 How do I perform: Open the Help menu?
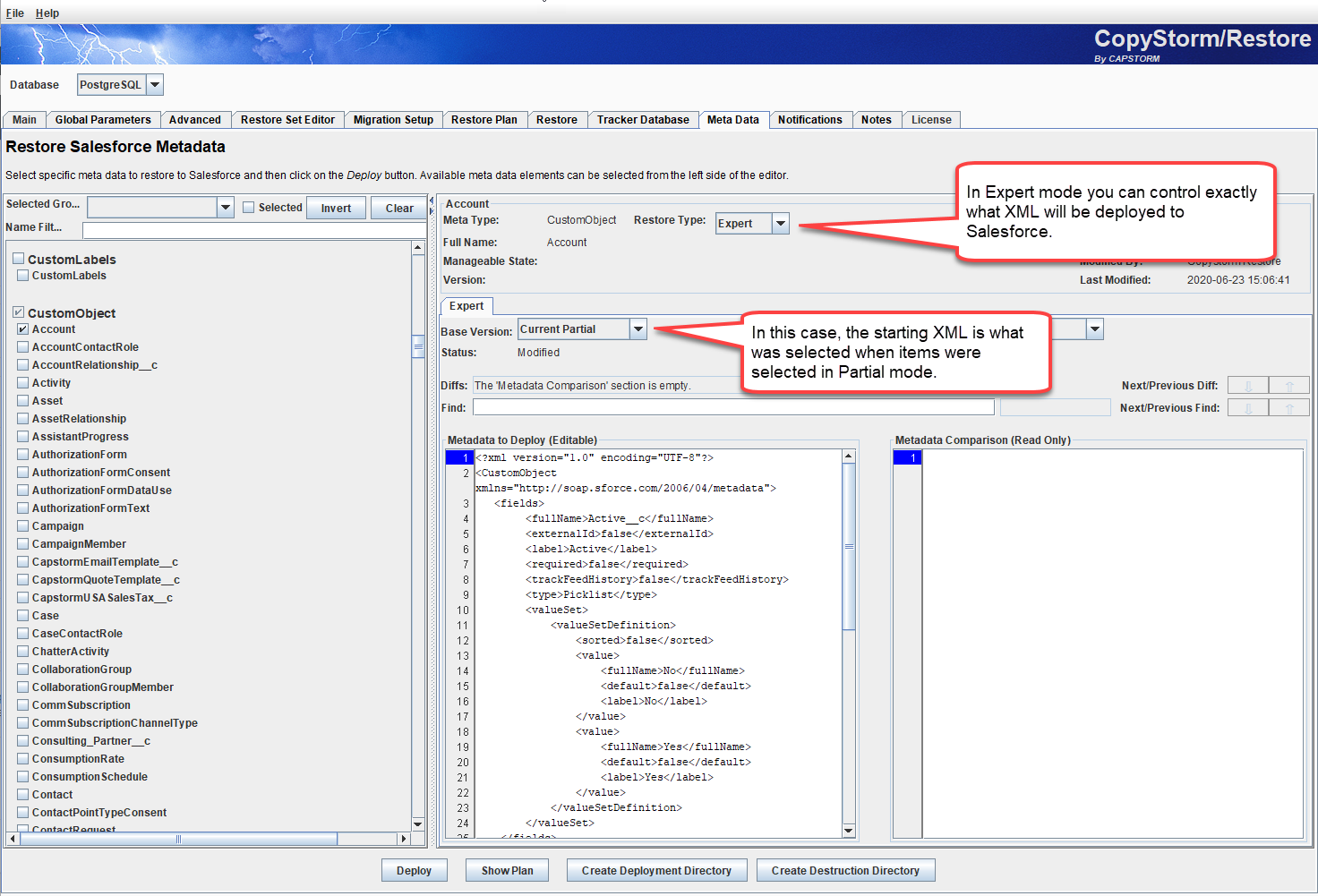tap(47, 13)
